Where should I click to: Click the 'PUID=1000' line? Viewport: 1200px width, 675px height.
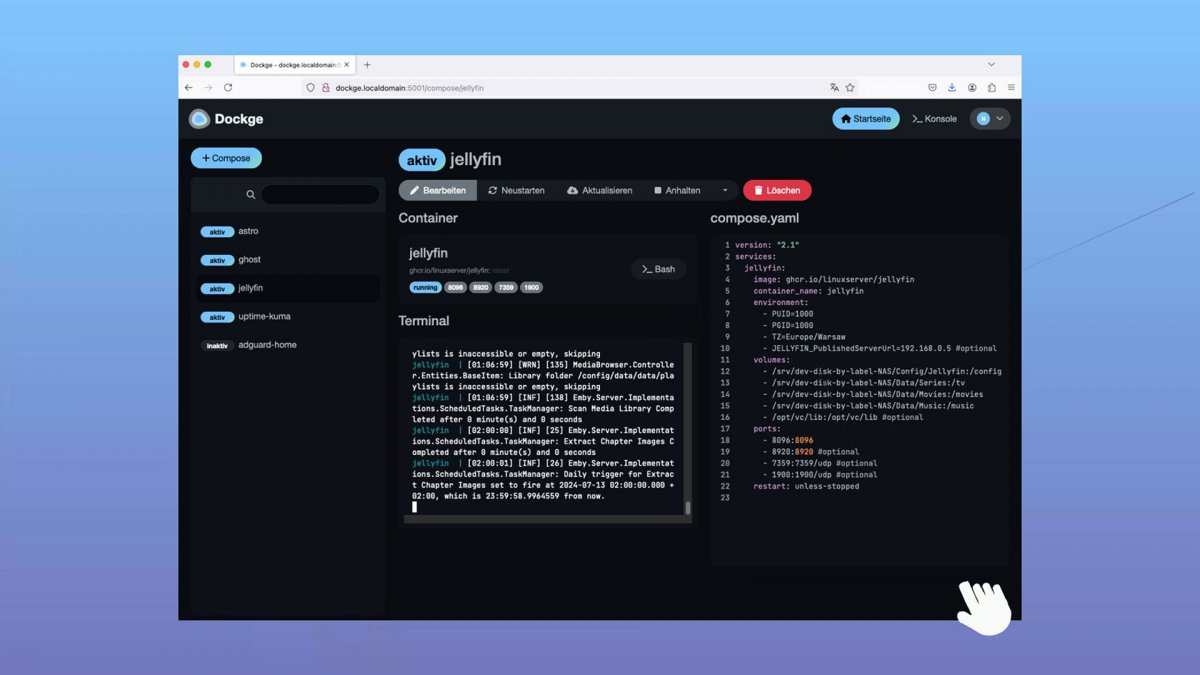pos(788,314)
